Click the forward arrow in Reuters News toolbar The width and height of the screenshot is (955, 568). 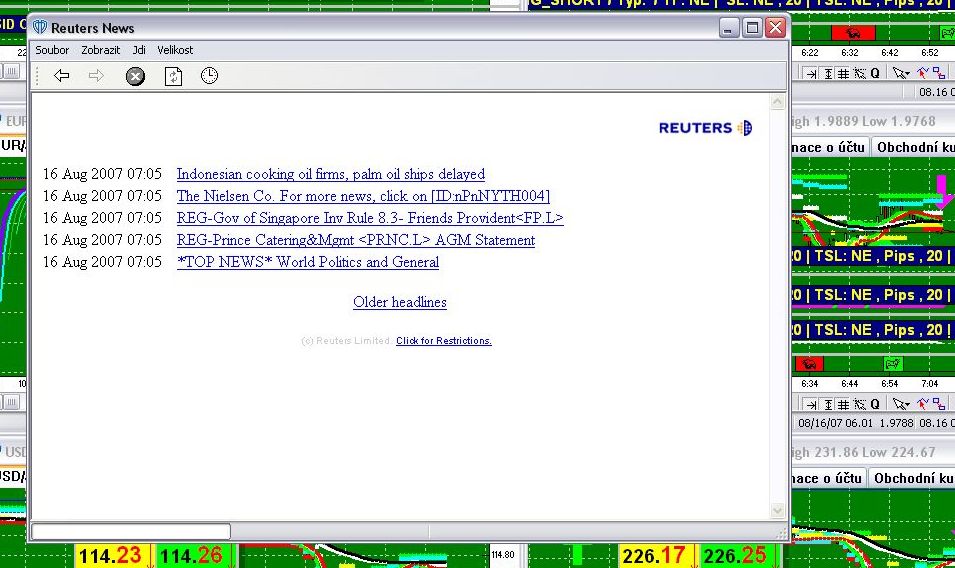click(x=96, y=75)
